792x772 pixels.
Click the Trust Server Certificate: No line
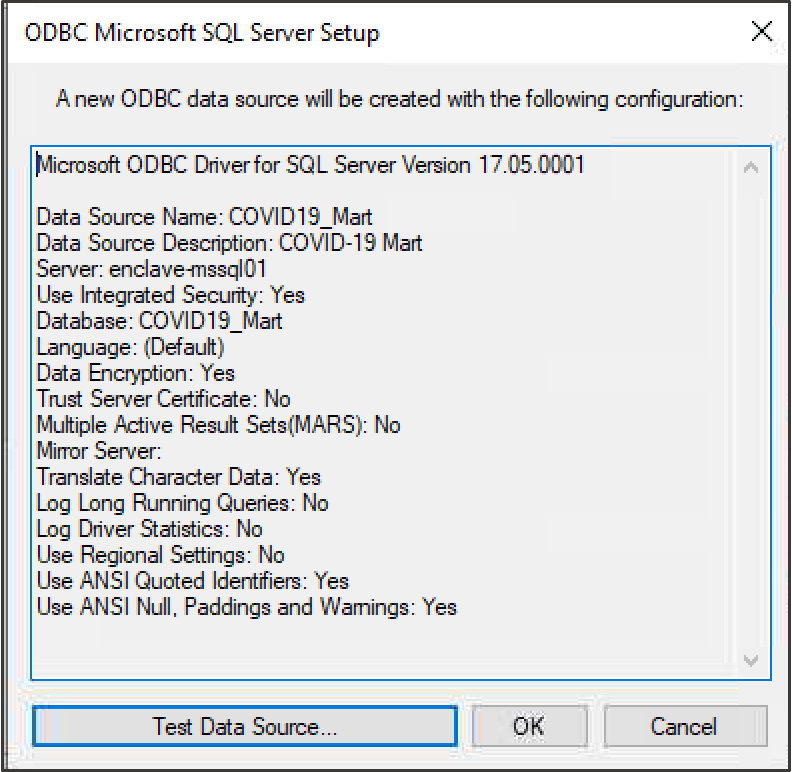(x=163, y=399)
